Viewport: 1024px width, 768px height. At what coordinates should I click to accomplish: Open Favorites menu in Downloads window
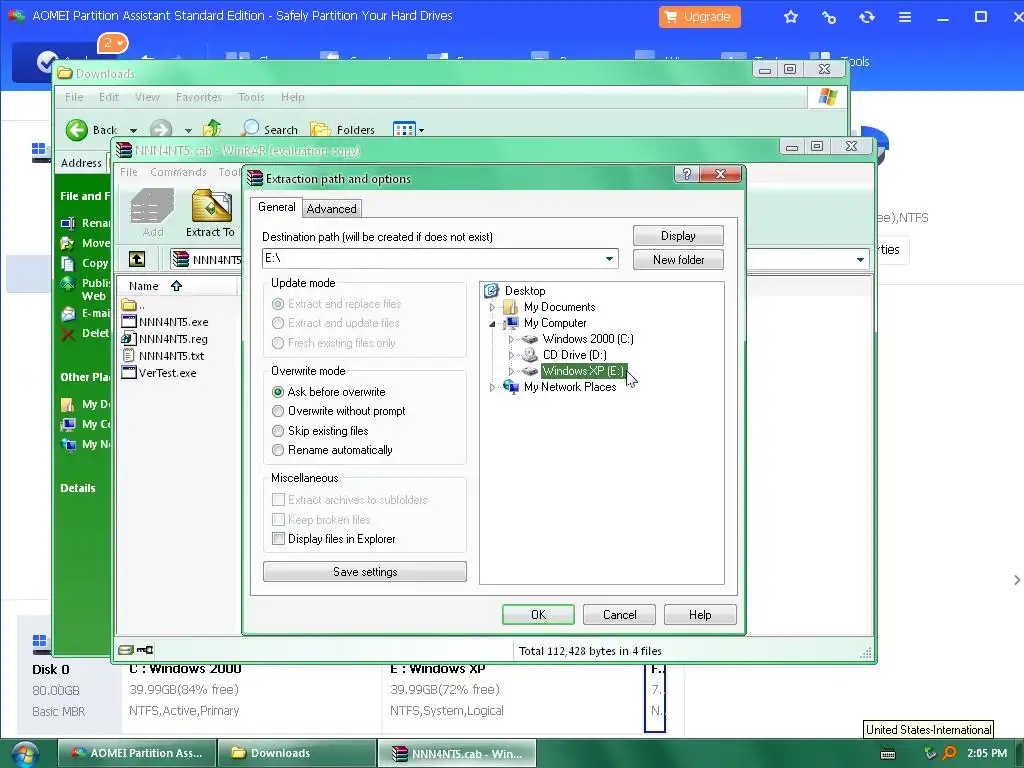(199, 97)
